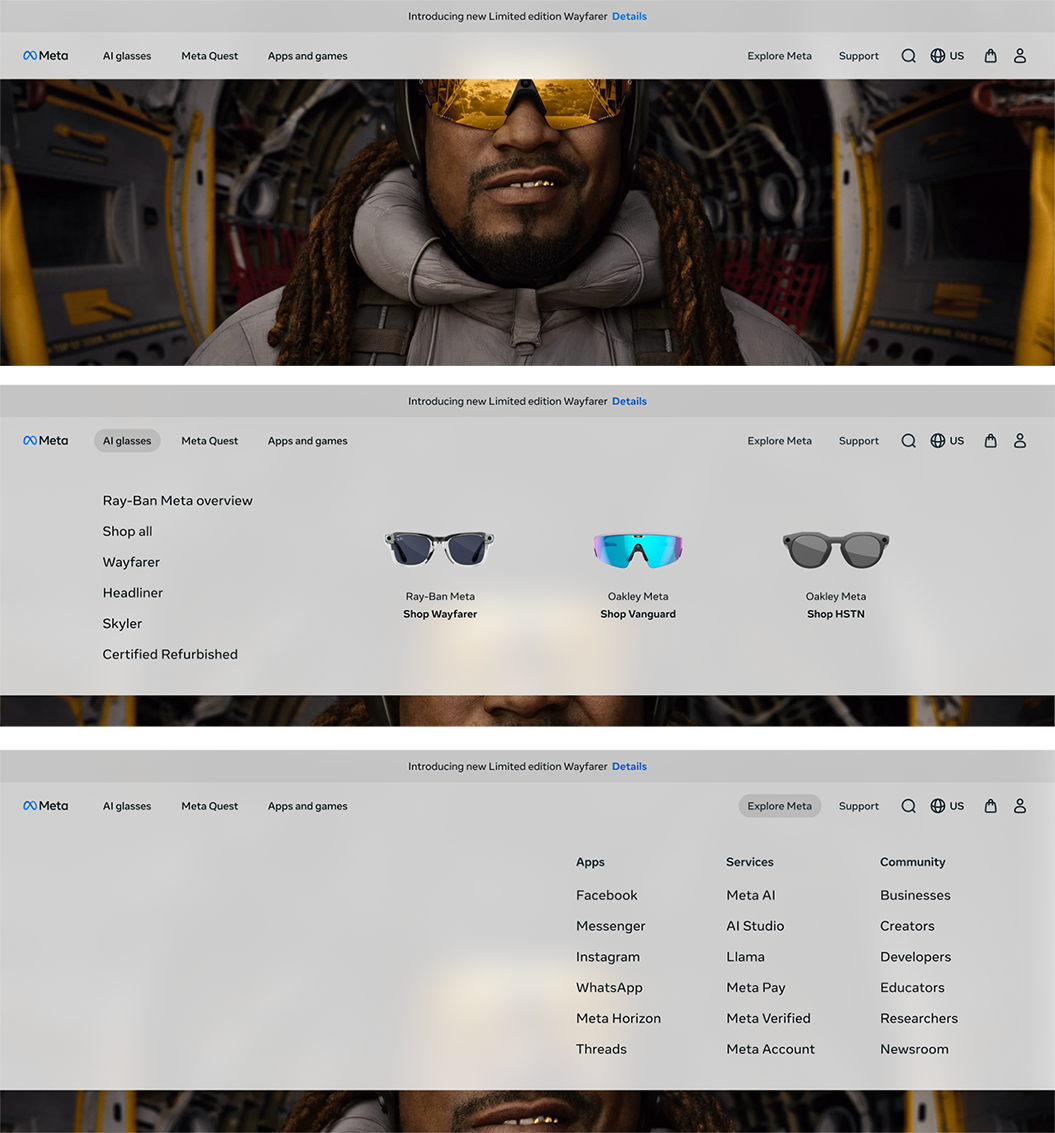Image resolution: width=1055 pixels, height=1133 pixels.
Task: Click the highlighted AI glasses tab
Action: tap(127, 441)
